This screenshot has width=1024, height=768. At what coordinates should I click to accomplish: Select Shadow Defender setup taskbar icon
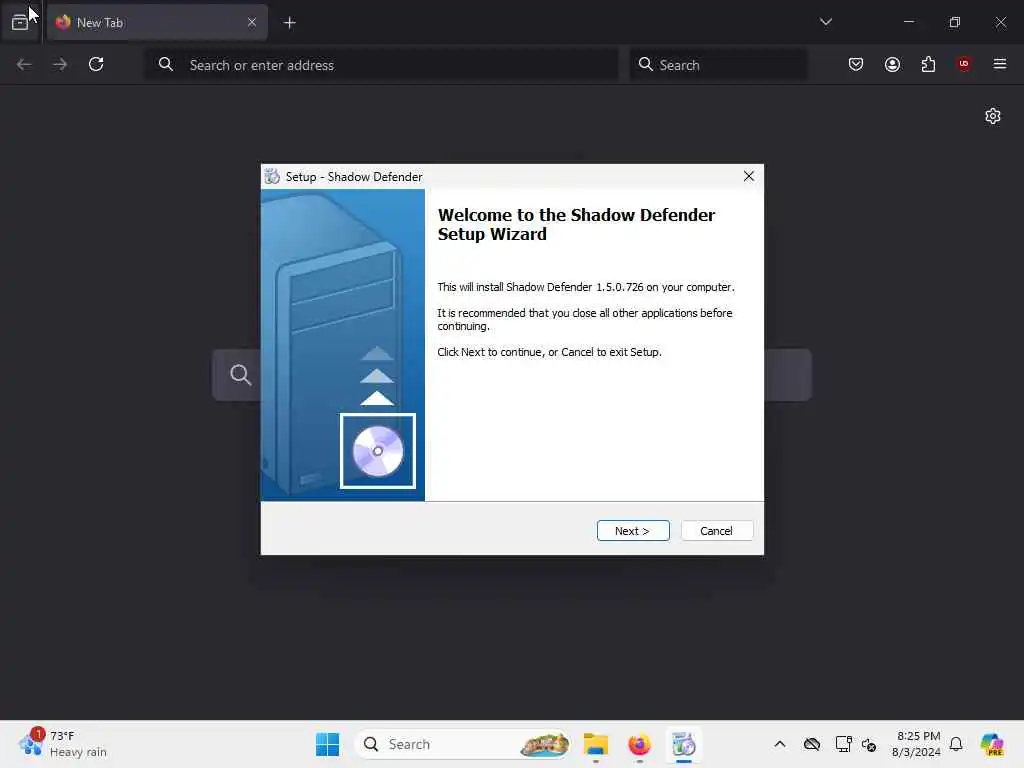point(684,744)
